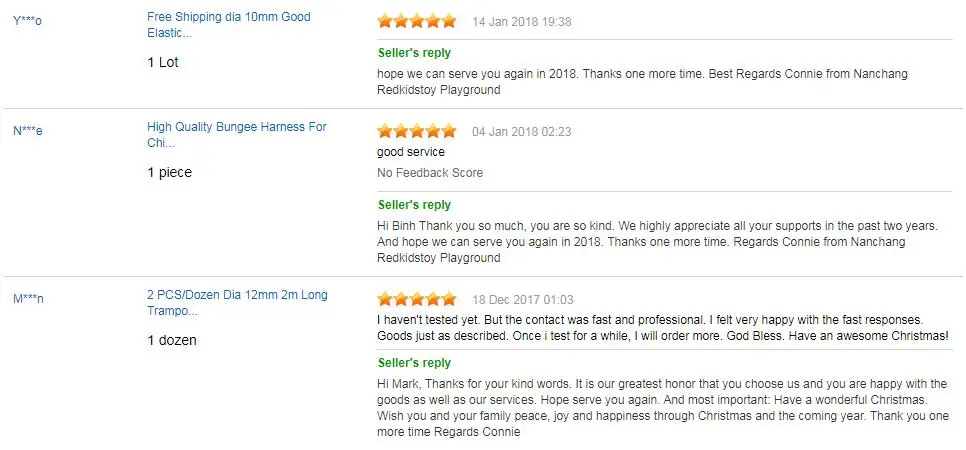Click the '1 dozen' quantity text

pyautogui.click(x=172, y=340)
